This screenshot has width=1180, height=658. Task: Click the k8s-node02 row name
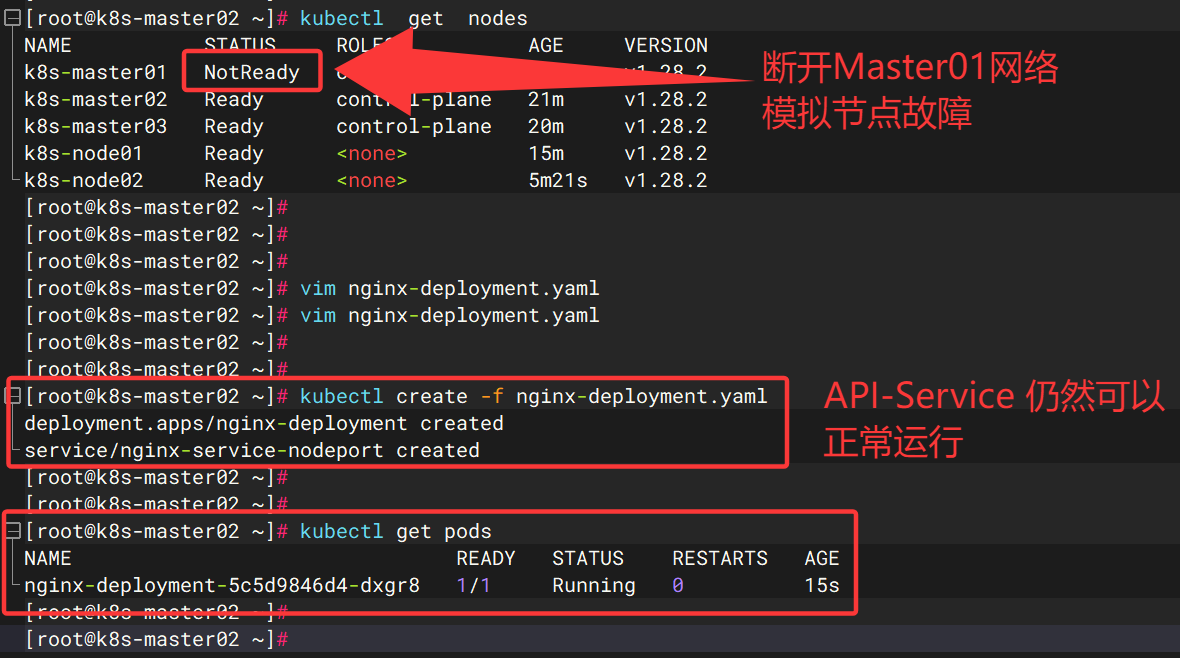[83, 180]
